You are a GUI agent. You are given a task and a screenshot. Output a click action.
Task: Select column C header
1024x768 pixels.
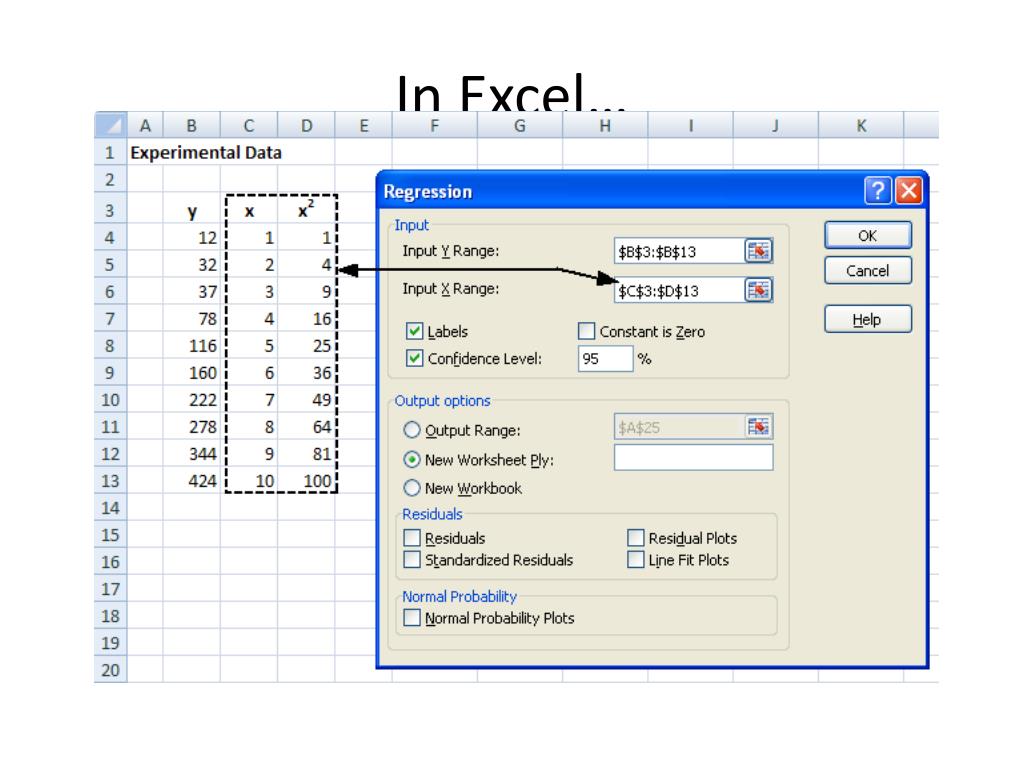tap(249, 125)
